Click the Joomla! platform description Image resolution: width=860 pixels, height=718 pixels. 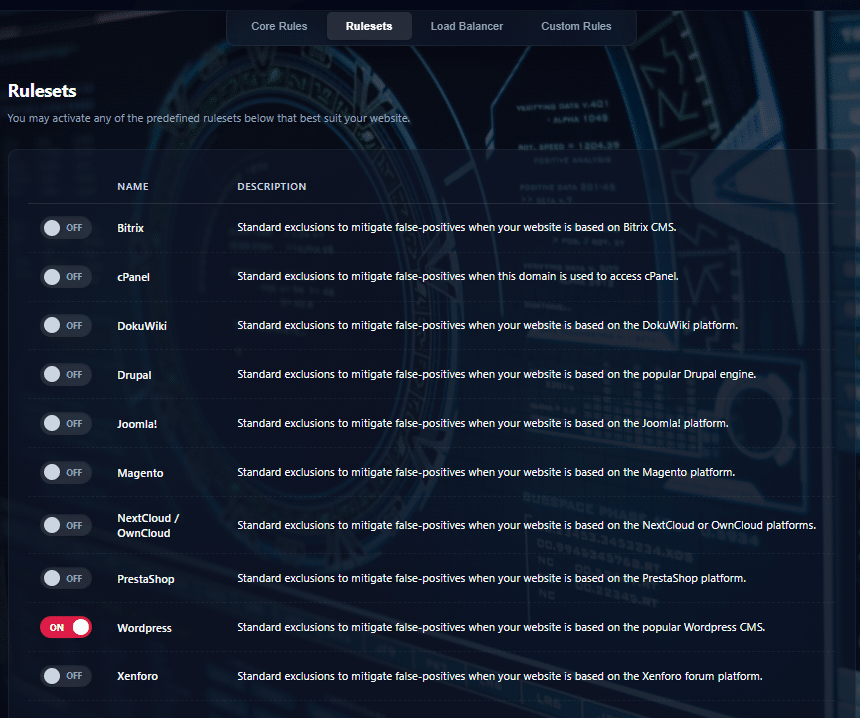tap(483, 423)
